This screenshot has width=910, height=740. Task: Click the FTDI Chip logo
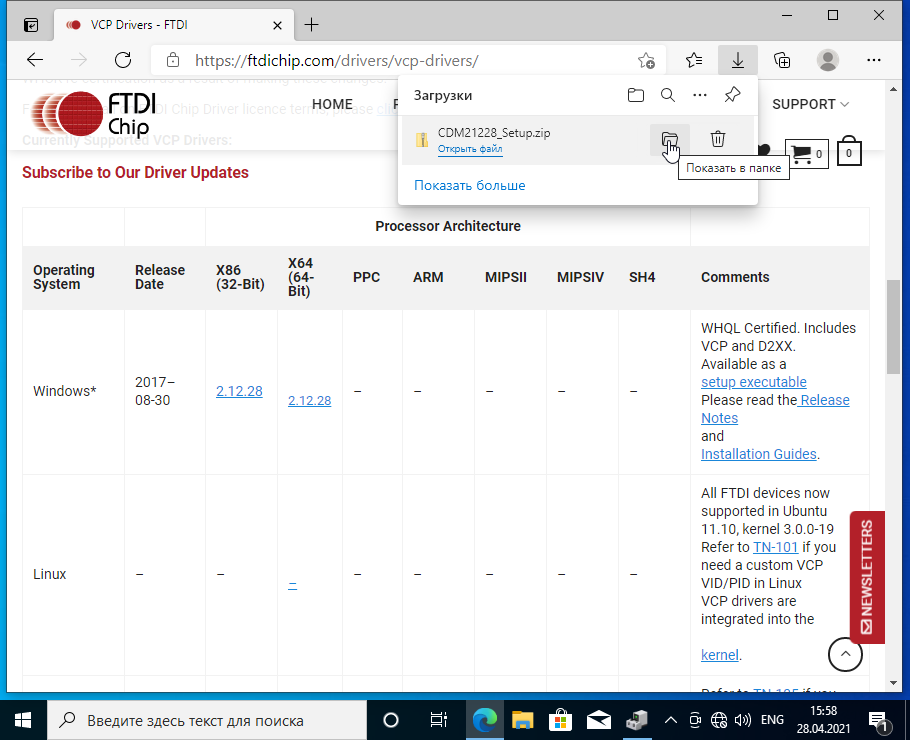94,114
